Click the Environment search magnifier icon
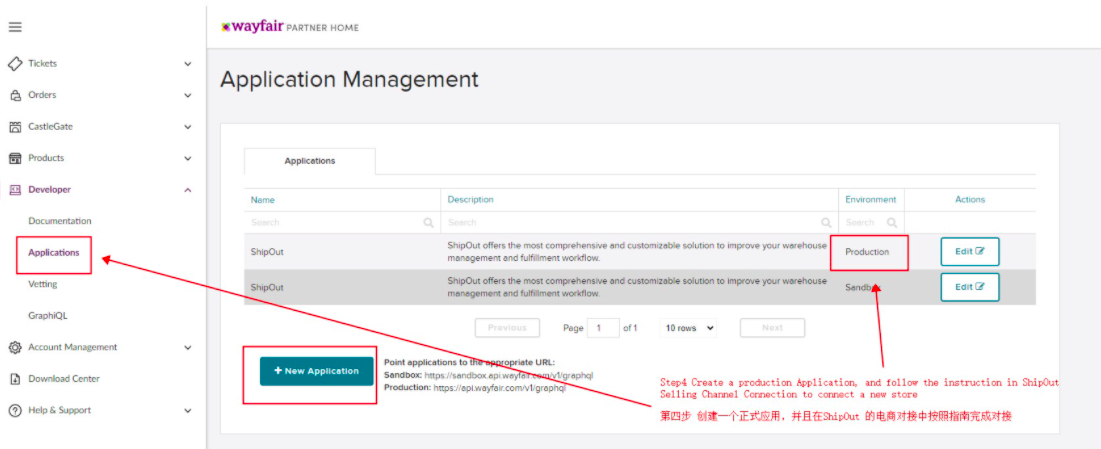This screenshot has height=449, width=1101. 892,223
